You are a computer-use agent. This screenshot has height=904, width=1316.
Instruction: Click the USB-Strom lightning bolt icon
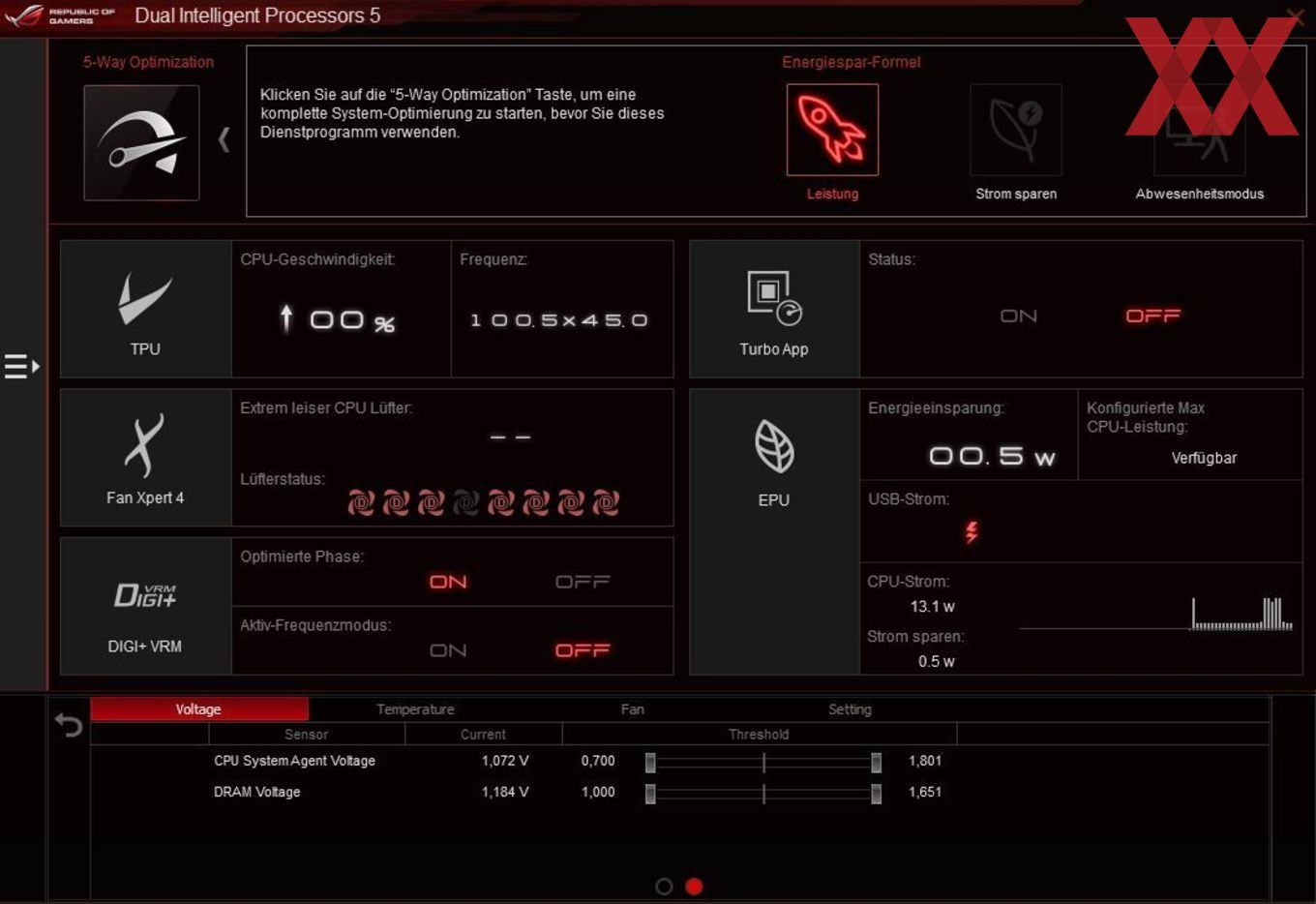tap(972, 531)
